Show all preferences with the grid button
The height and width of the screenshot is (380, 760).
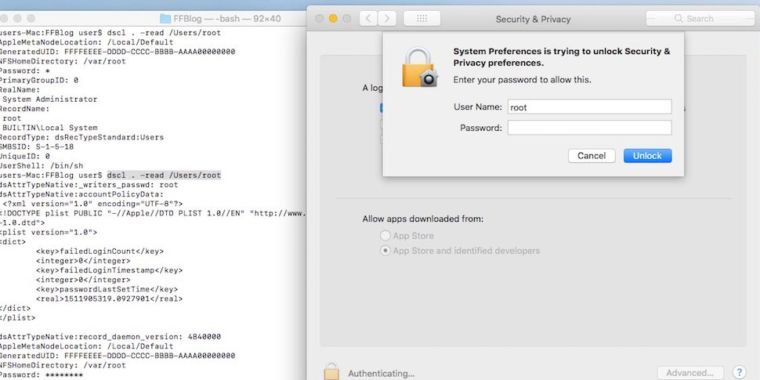[422, 18]
